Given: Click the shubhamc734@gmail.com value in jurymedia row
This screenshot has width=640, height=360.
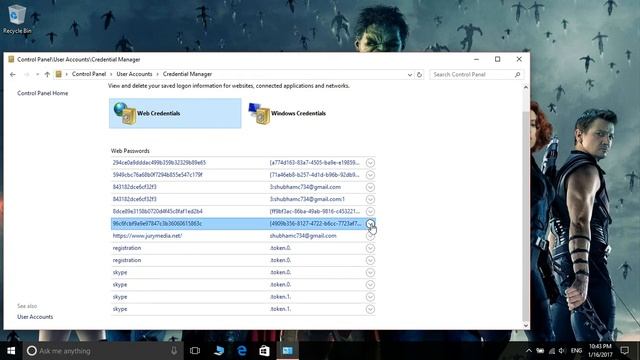Looking at the screenshot, I should click(x=303, y=236).
